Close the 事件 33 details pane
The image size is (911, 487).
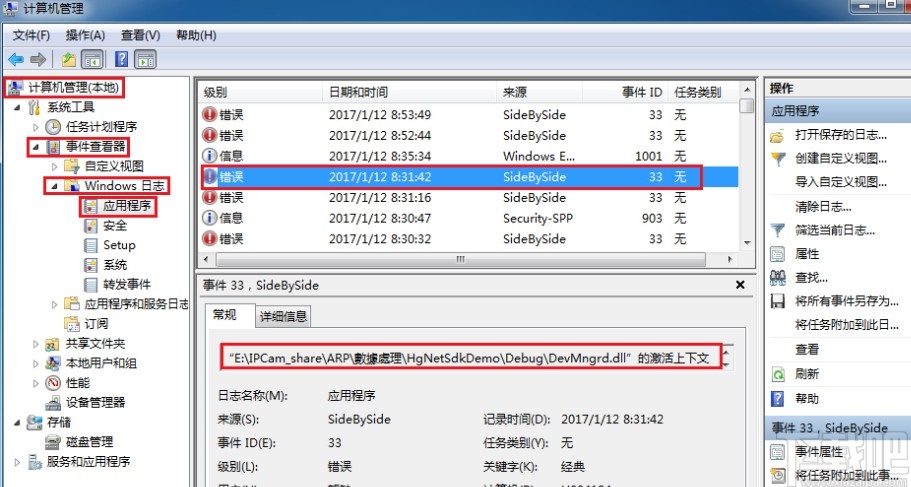pos(740,285)
